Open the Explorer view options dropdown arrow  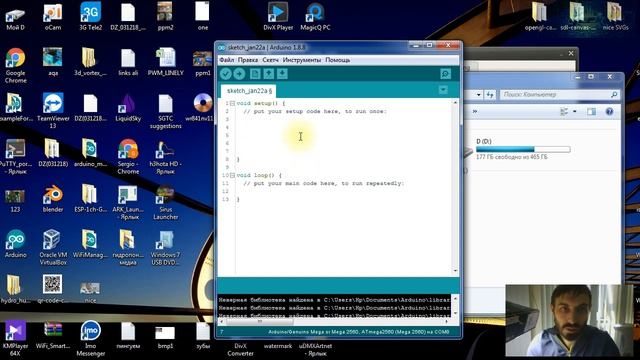coord(575,111)
